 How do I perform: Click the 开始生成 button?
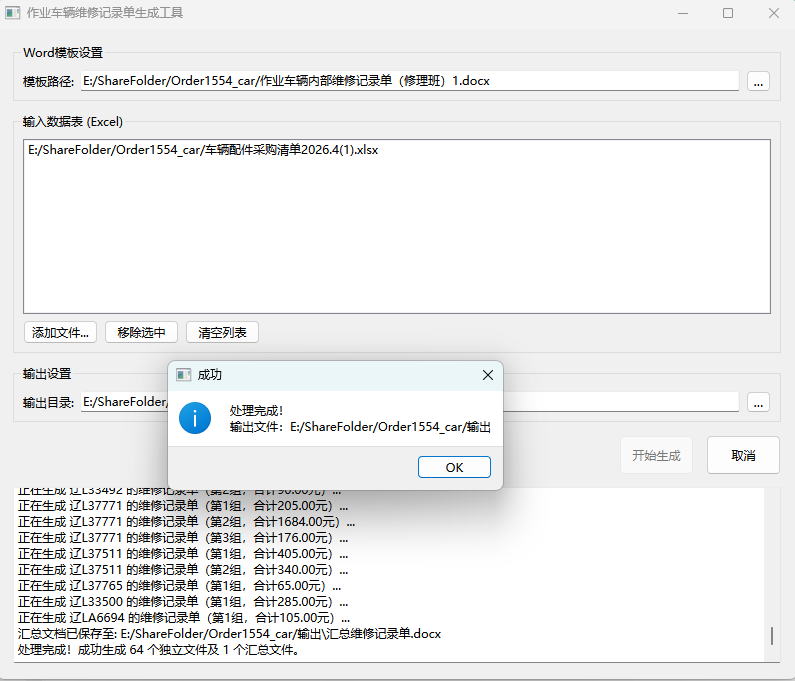(656, 455)
